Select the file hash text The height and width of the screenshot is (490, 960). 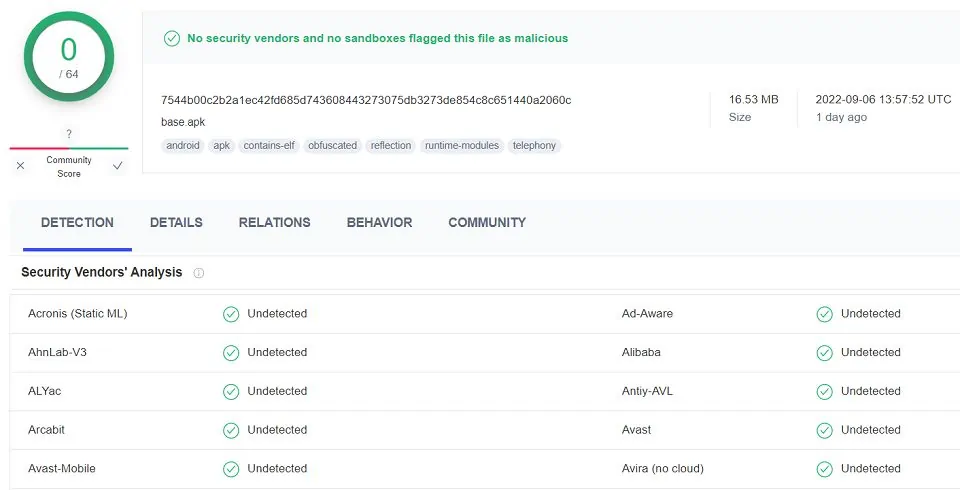click(366, 100)
